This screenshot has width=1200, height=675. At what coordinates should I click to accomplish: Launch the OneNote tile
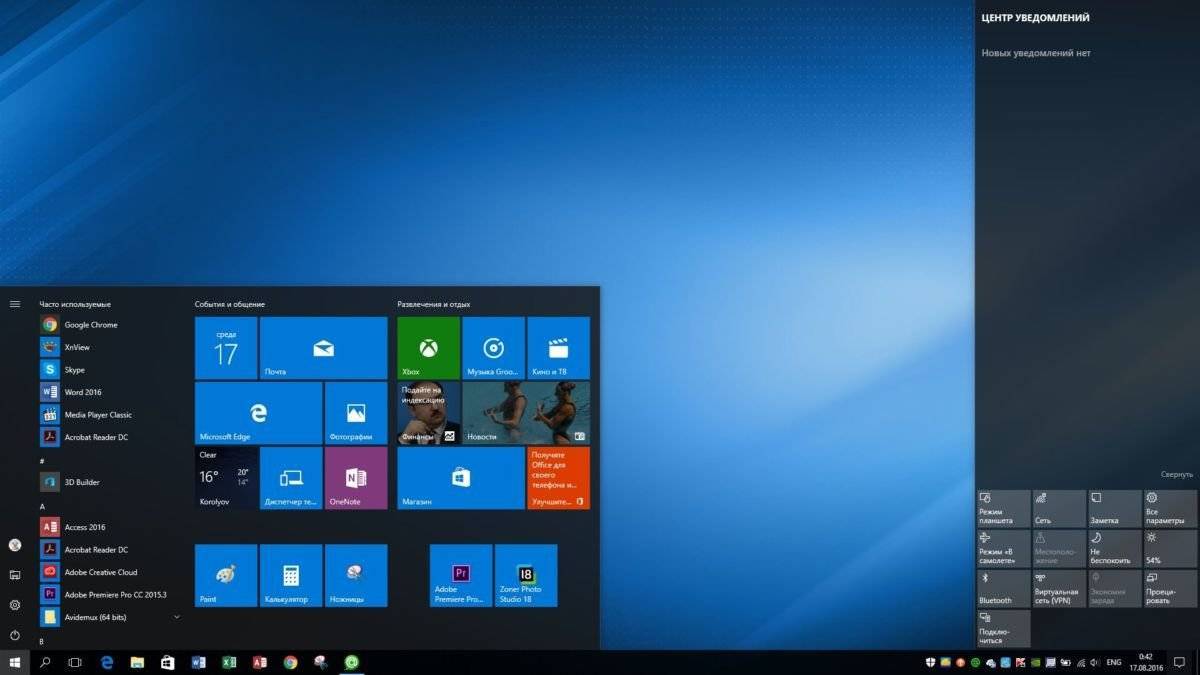pyautogui.click(x=356, y=478)
